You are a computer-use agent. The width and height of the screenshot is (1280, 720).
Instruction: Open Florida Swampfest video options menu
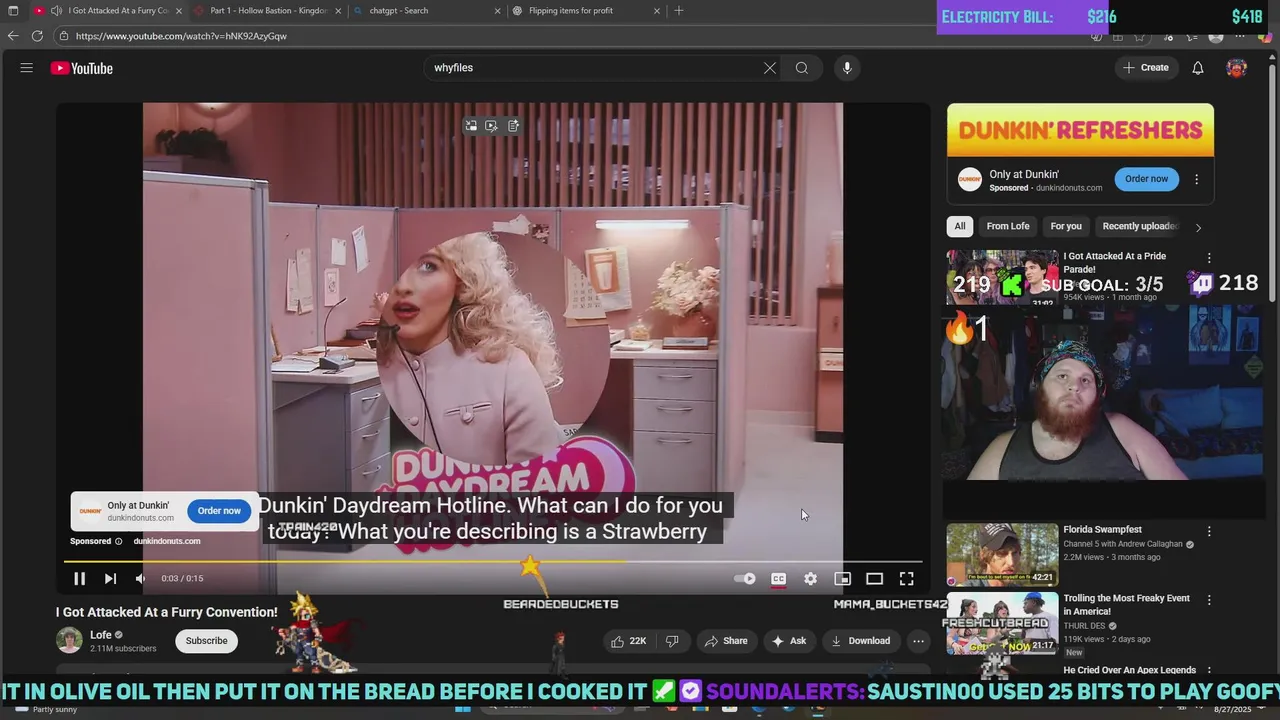(1209, 531)
